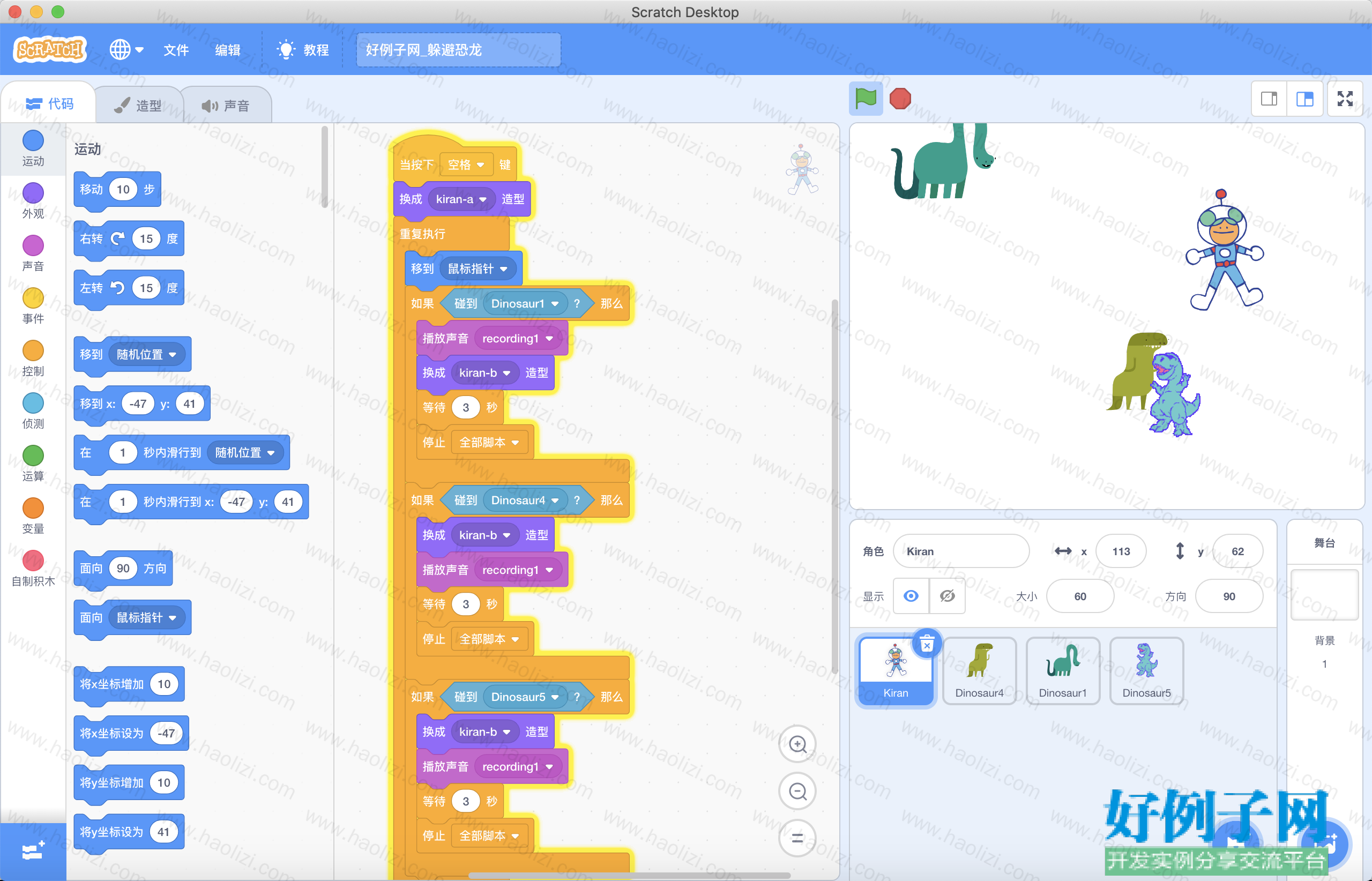The width and height of the screenshot is (1372, 881).
Task: Select the Kiran sprite thumbnail
Action: pyautogui.click(x=896, y=671)
